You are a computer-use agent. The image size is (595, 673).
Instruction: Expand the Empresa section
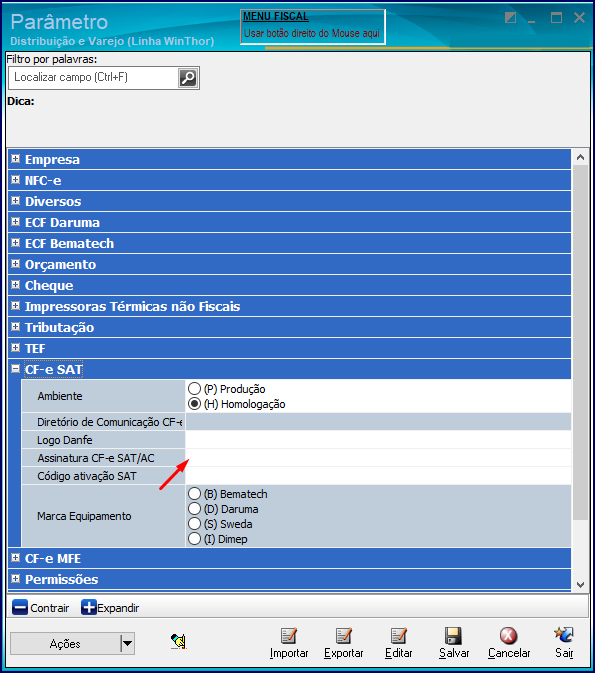(15, 159)
